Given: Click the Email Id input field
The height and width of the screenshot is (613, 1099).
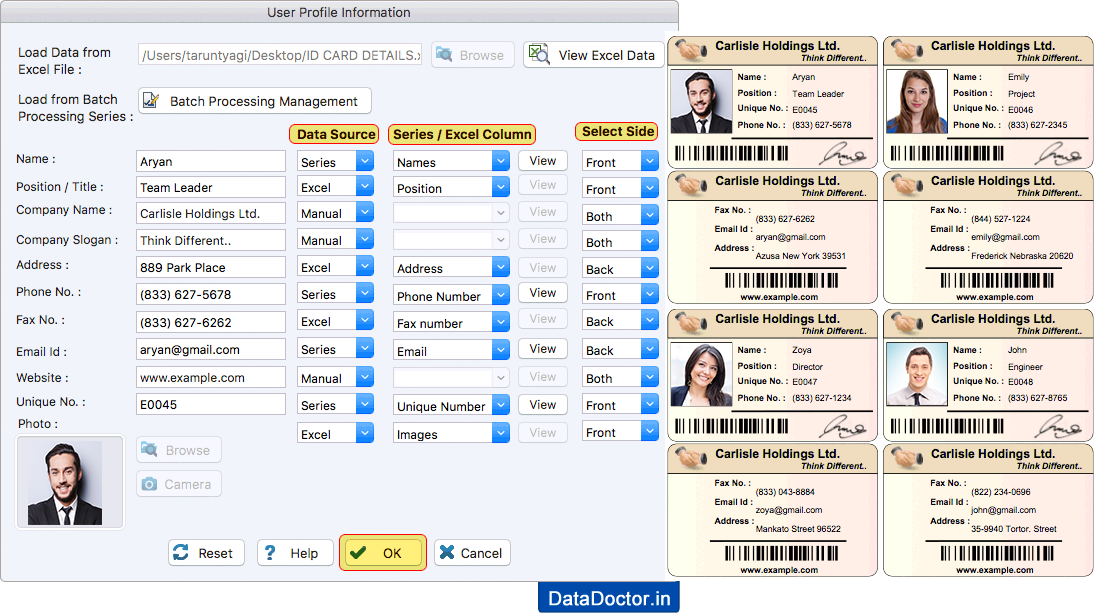Looking at the screenshot, I should [210, 349].
